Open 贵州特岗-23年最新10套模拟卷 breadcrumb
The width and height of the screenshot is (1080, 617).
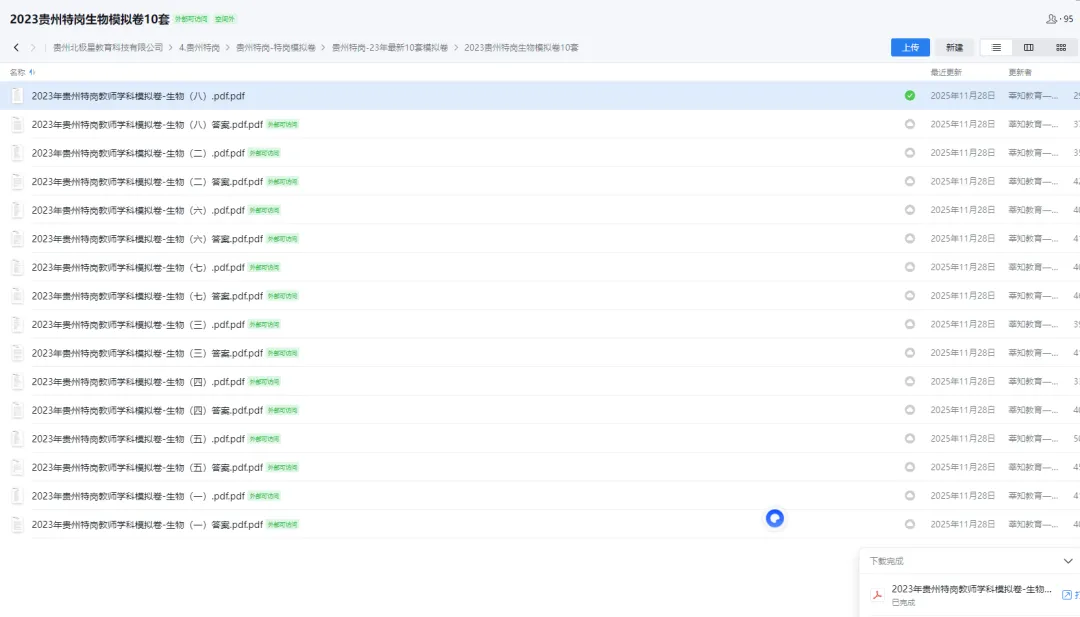[390, 48]
